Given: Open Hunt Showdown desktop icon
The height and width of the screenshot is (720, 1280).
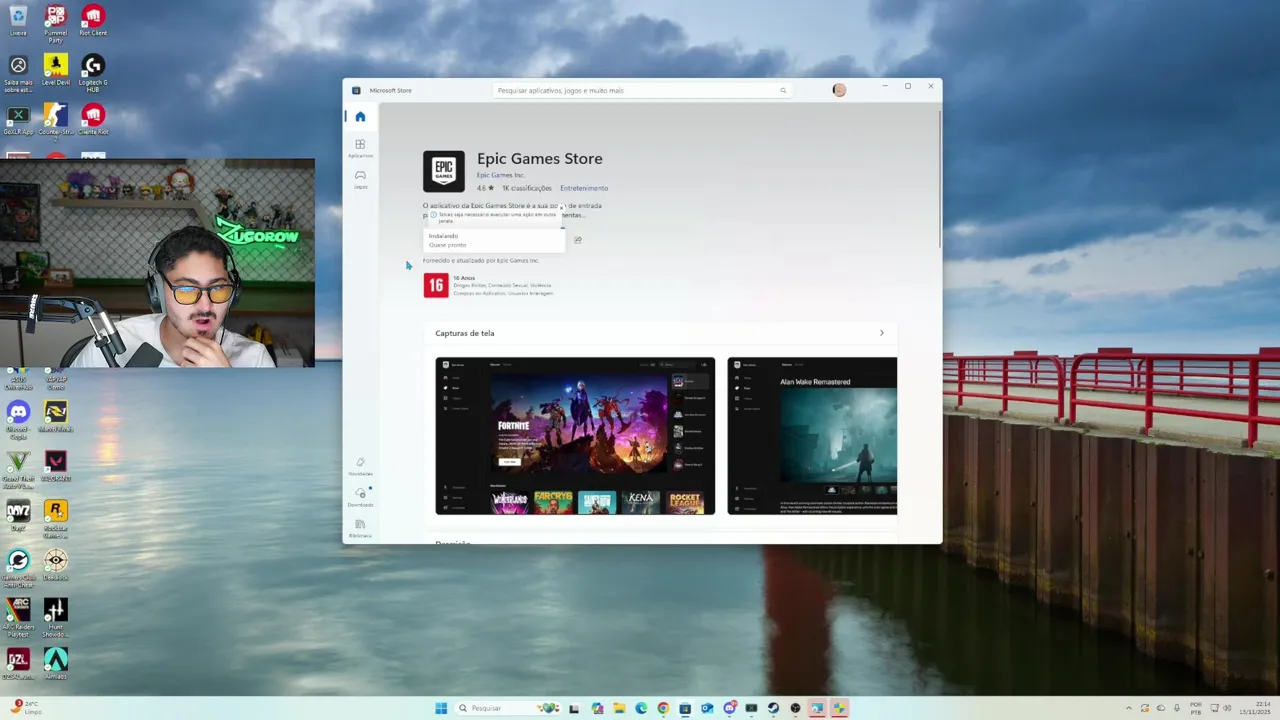Looking at the screenshot, I should click(x=56, y=616).
